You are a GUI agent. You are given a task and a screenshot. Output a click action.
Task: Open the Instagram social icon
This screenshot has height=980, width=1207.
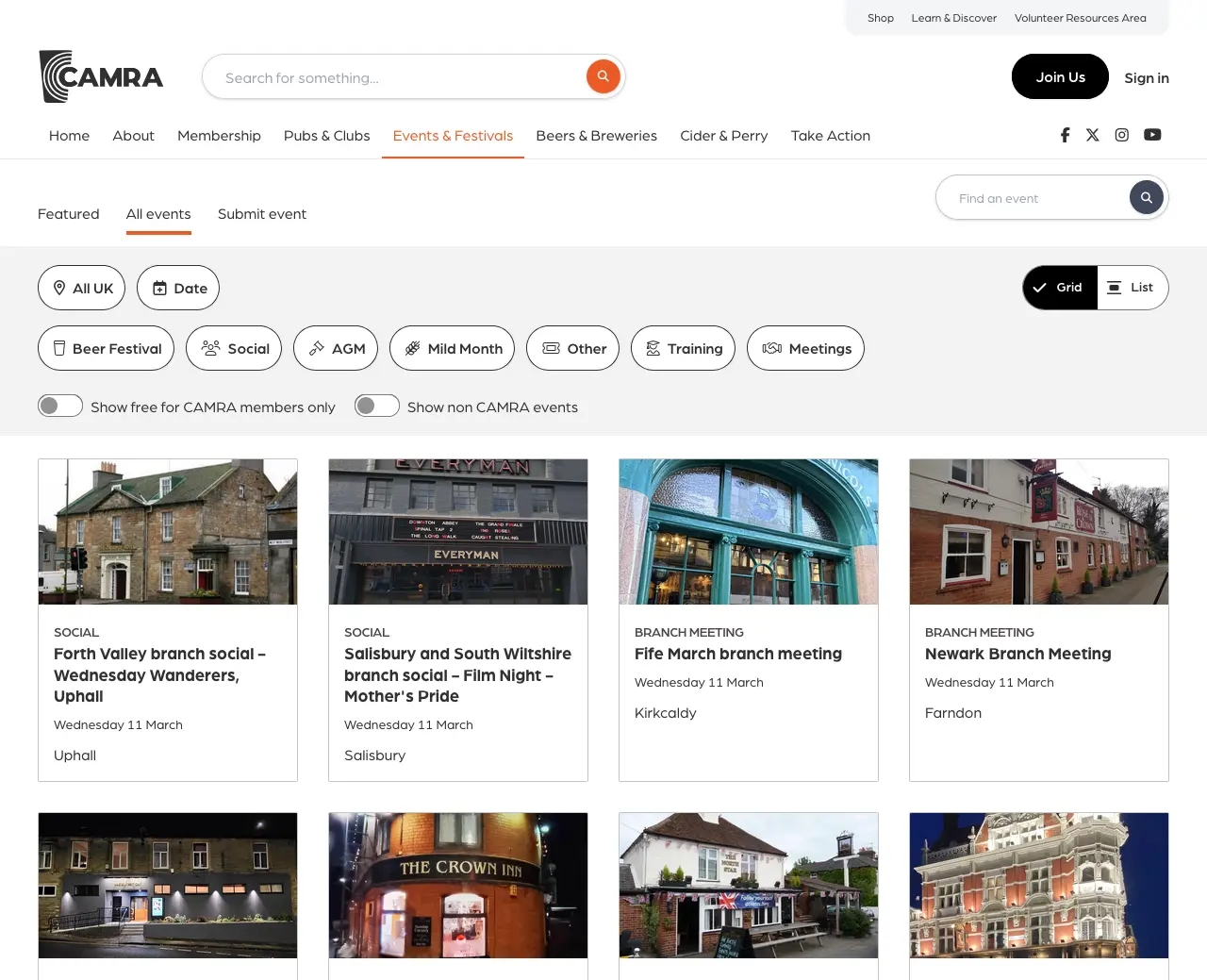point(1121,135)
